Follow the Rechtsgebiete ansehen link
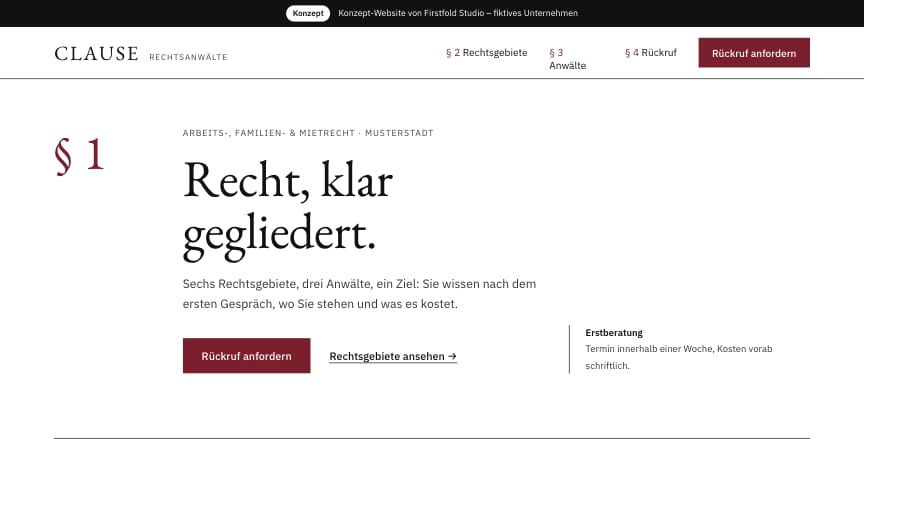Screen dimensions: 924x508 [393, 356]
